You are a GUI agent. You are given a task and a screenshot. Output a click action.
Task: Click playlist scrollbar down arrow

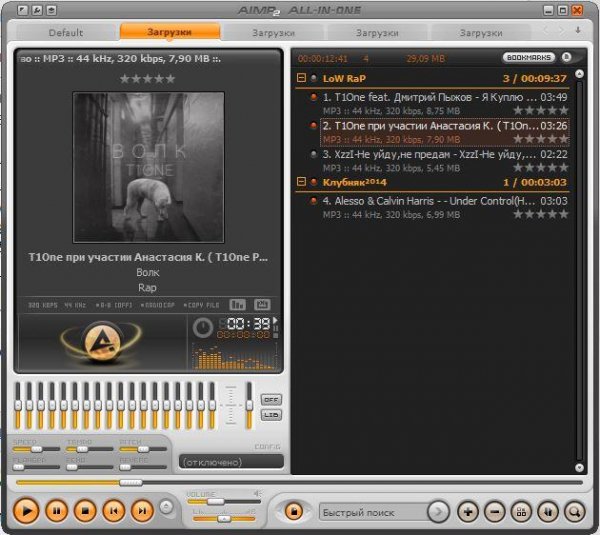(x=579, y=467)
